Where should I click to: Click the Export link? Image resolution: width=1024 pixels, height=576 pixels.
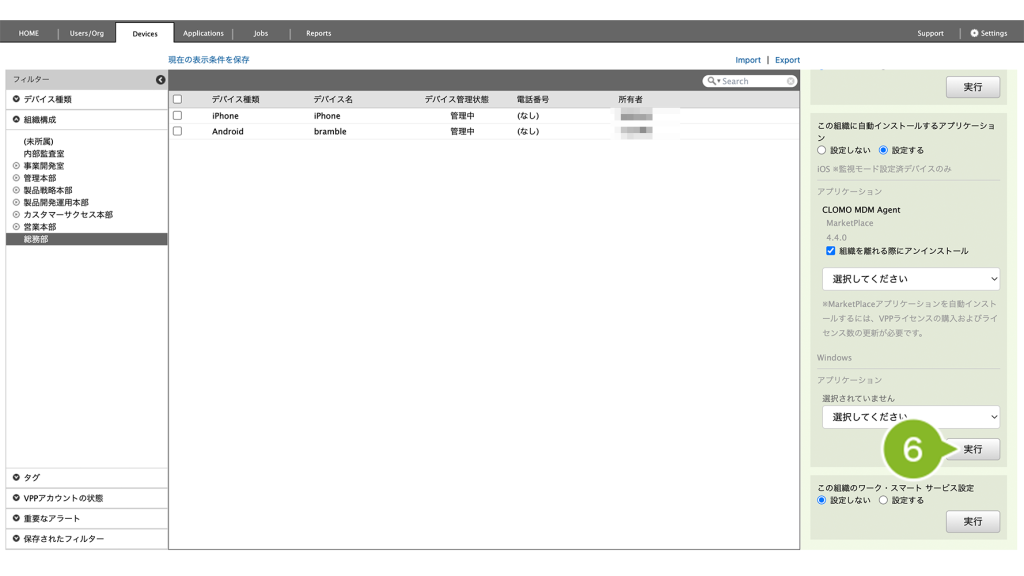pyautogui.click(x=787, y=60)
